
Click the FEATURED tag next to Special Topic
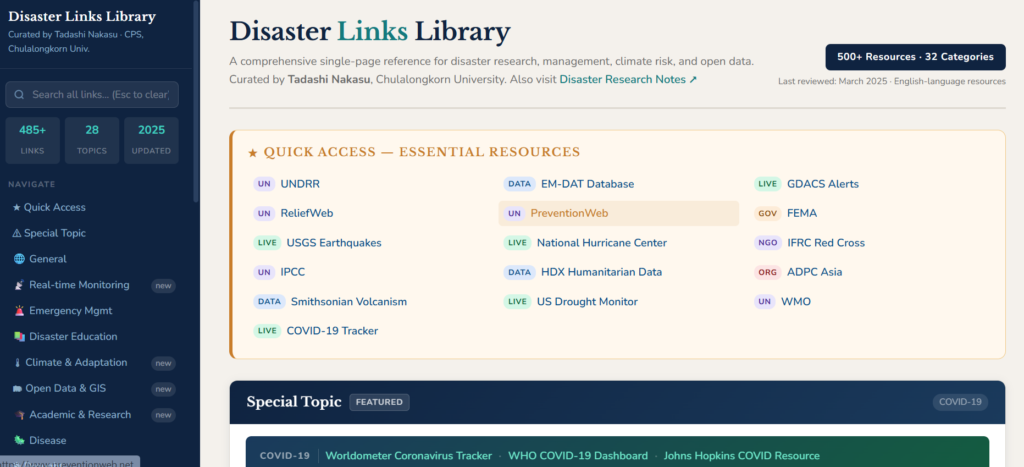[379, 402]
